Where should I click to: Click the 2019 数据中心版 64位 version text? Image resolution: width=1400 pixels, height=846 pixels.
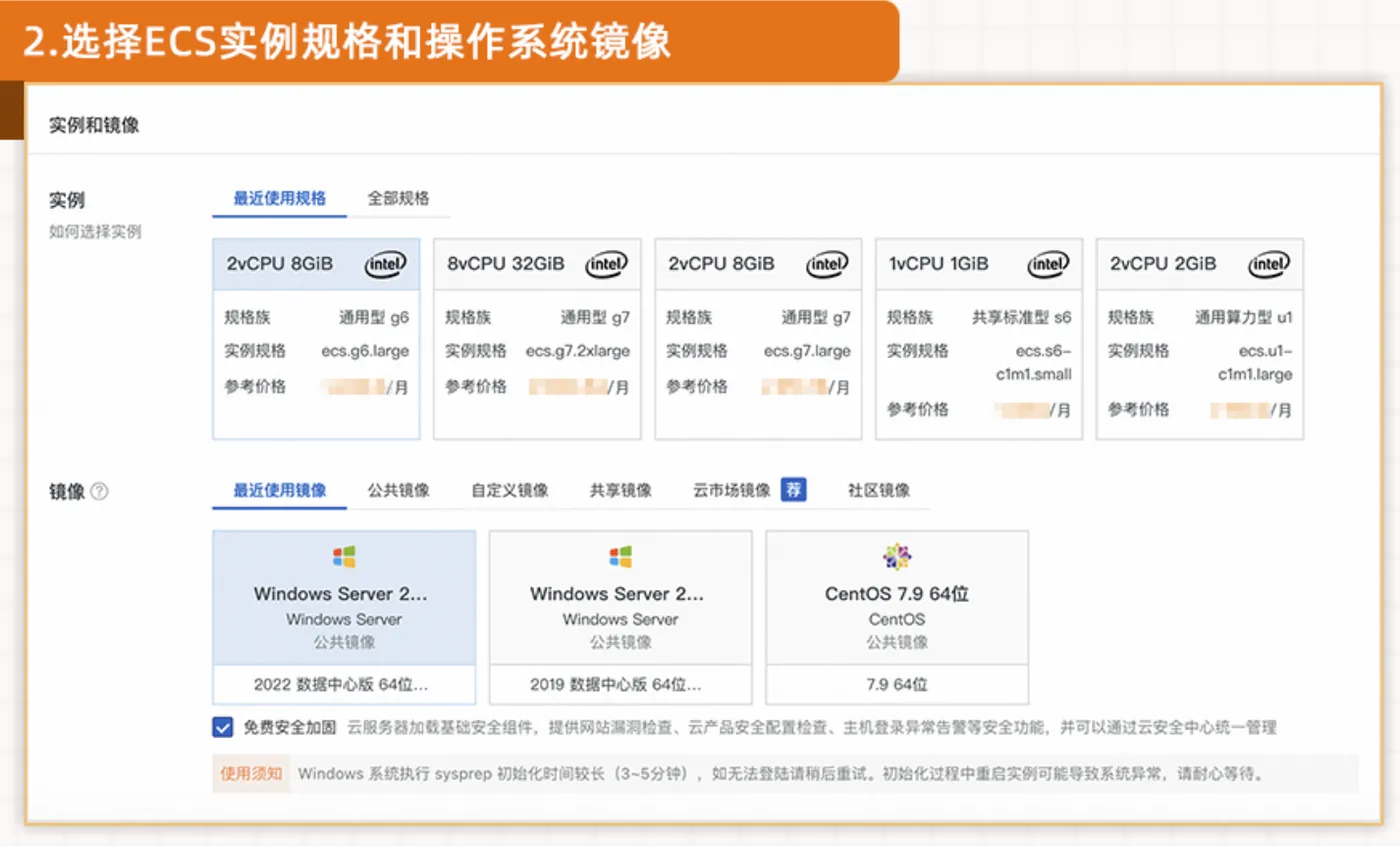pos(617,686)
